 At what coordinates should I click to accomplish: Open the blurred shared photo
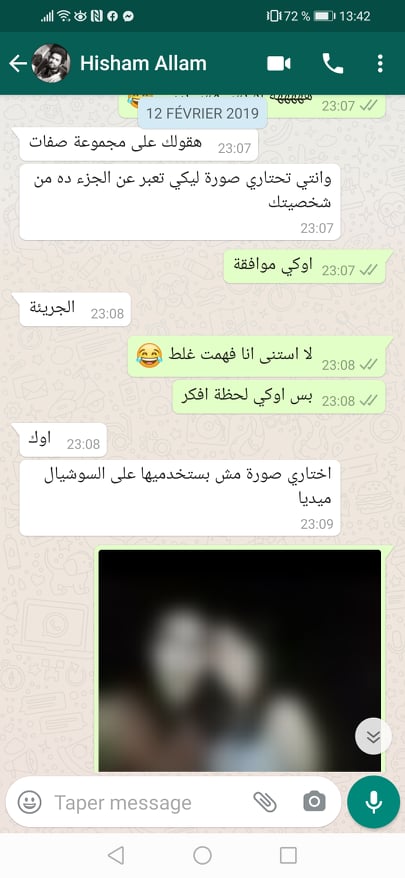pos(240,661)
